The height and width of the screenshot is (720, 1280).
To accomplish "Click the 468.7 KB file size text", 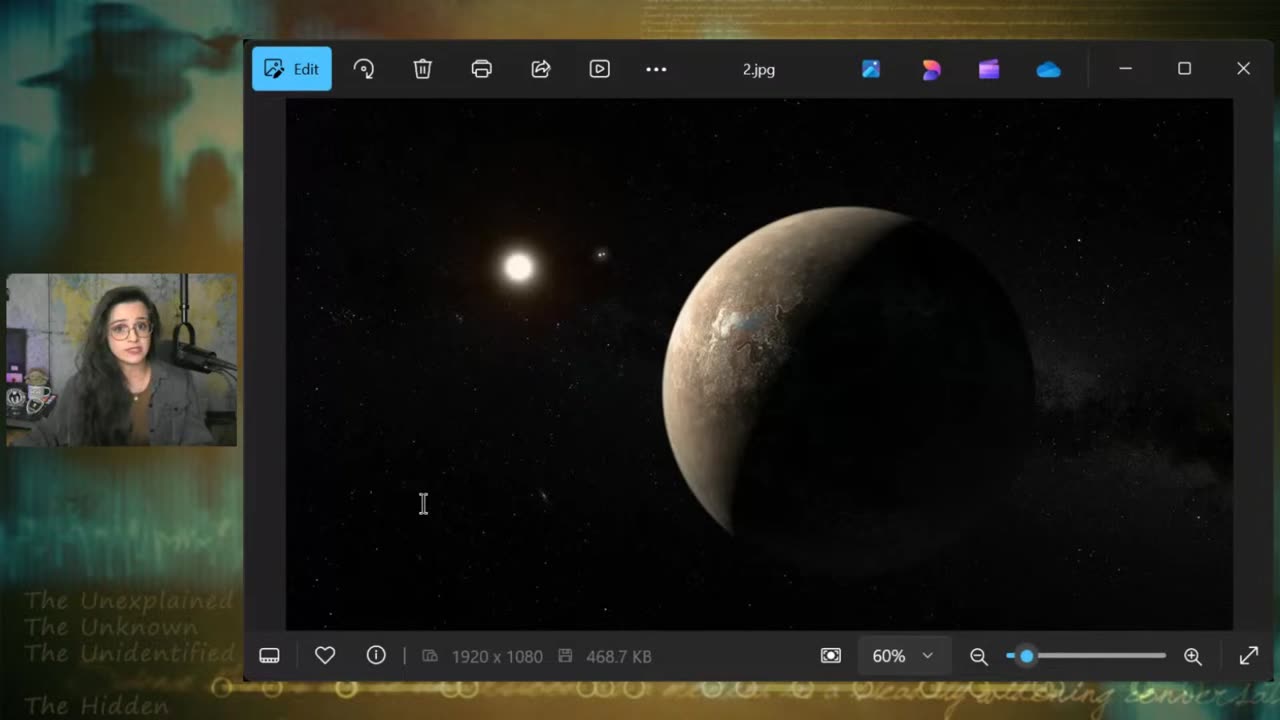I will point(618,657).
